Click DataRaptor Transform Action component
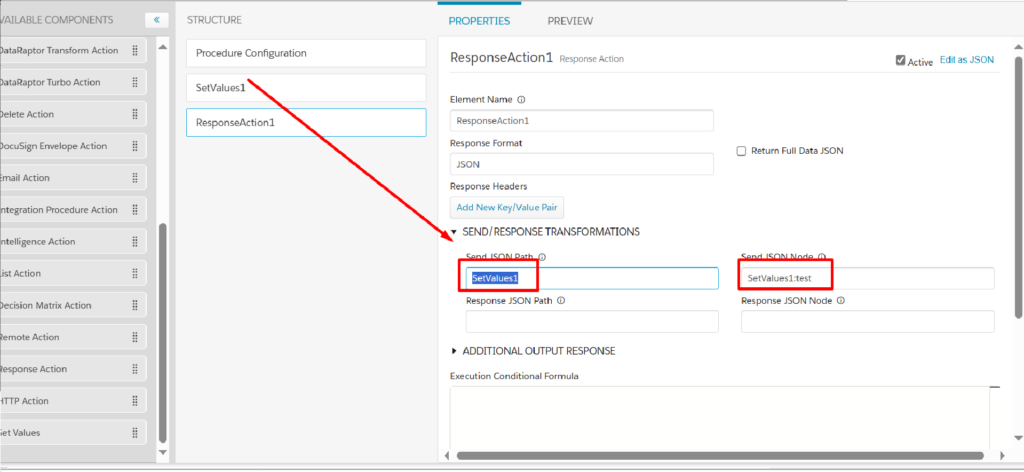This screenshot has height=472, width=1024. [x=73, y=51]
